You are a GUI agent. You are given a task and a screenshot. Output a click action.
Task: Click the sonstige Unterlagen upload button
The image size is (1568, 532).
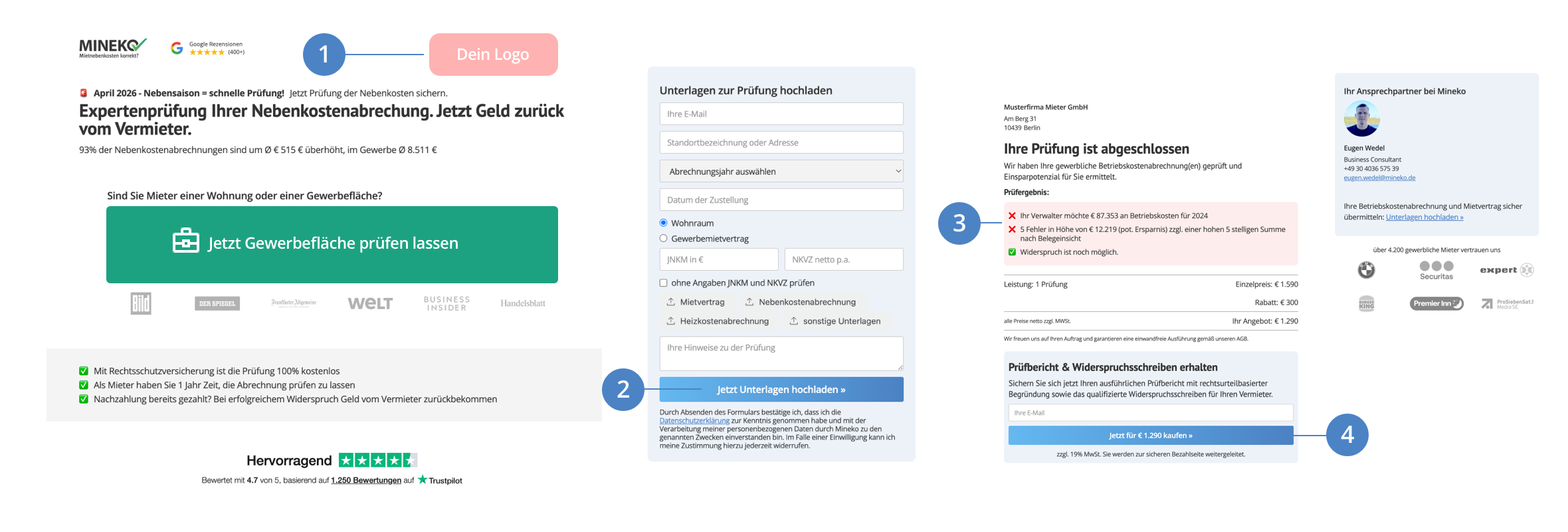[835, 321]
